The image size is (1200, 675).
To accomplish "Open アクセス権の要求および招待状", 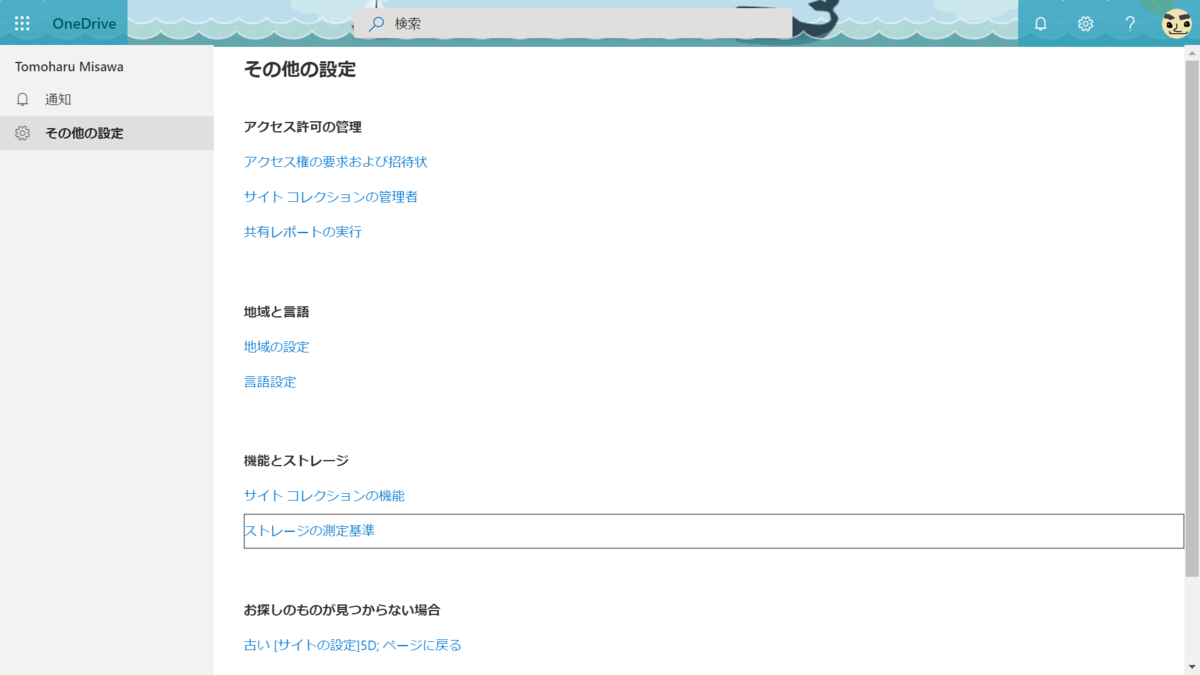I will [x=336, y=162].
